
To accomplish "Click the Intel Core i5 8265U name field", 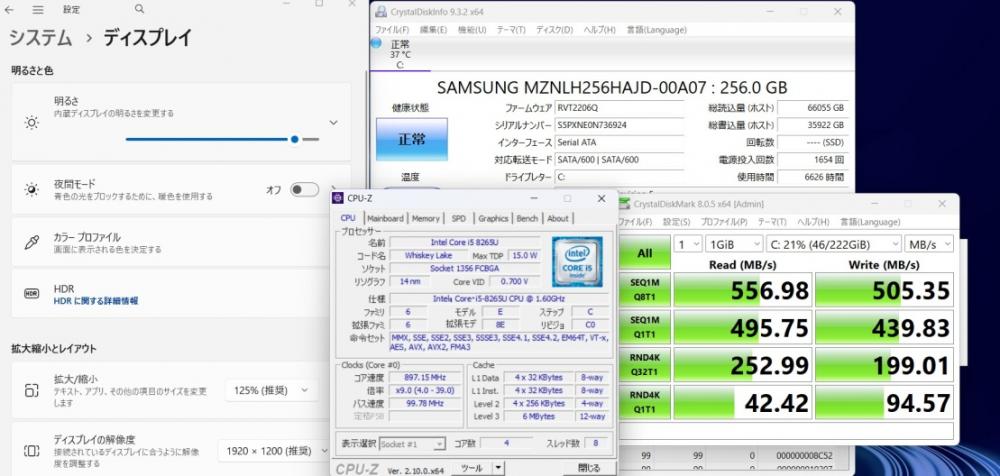I will pos(464,242).
